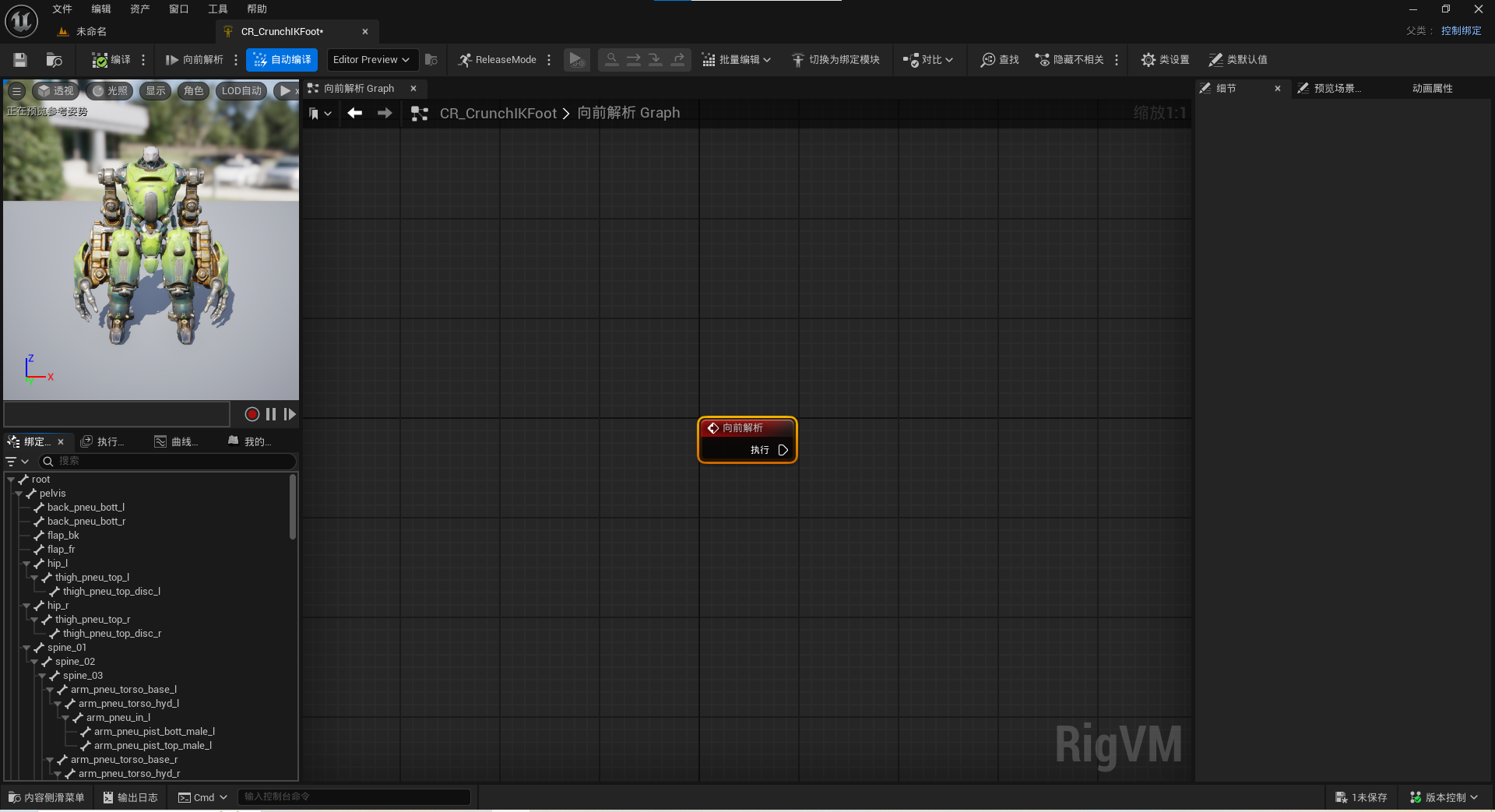The height and width of the screenshot is (812, 1495).
Task: Click the hierarchy vertical scrollbar
Action: 293,507
